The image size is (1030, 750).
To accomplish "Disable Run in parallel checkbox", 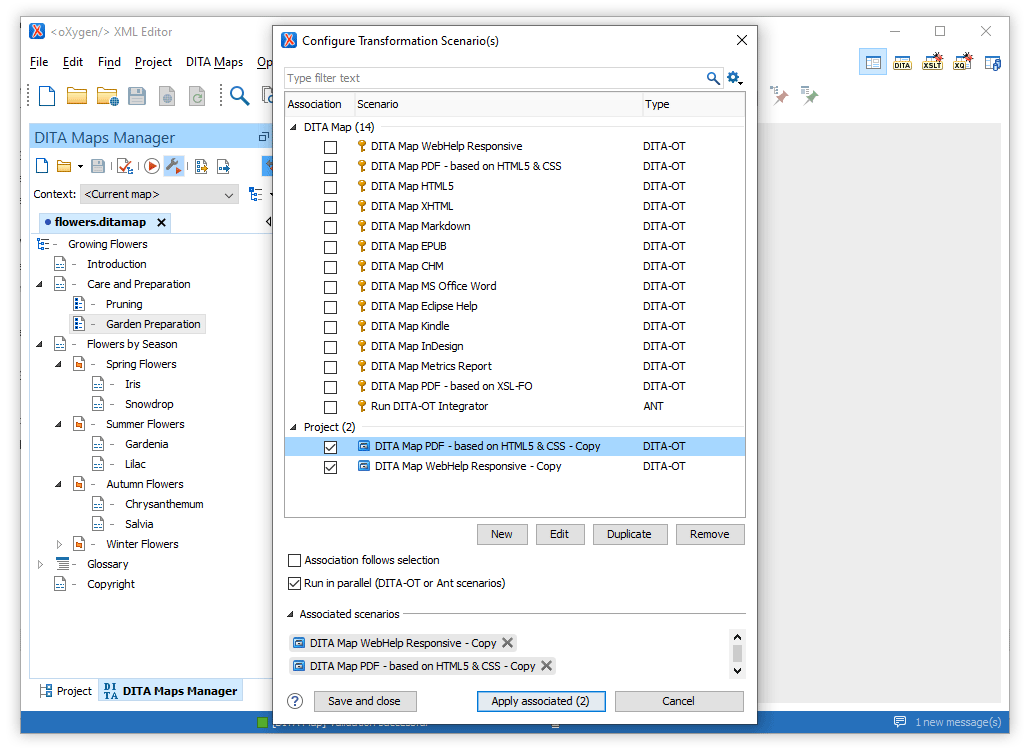I will [294, 583].
